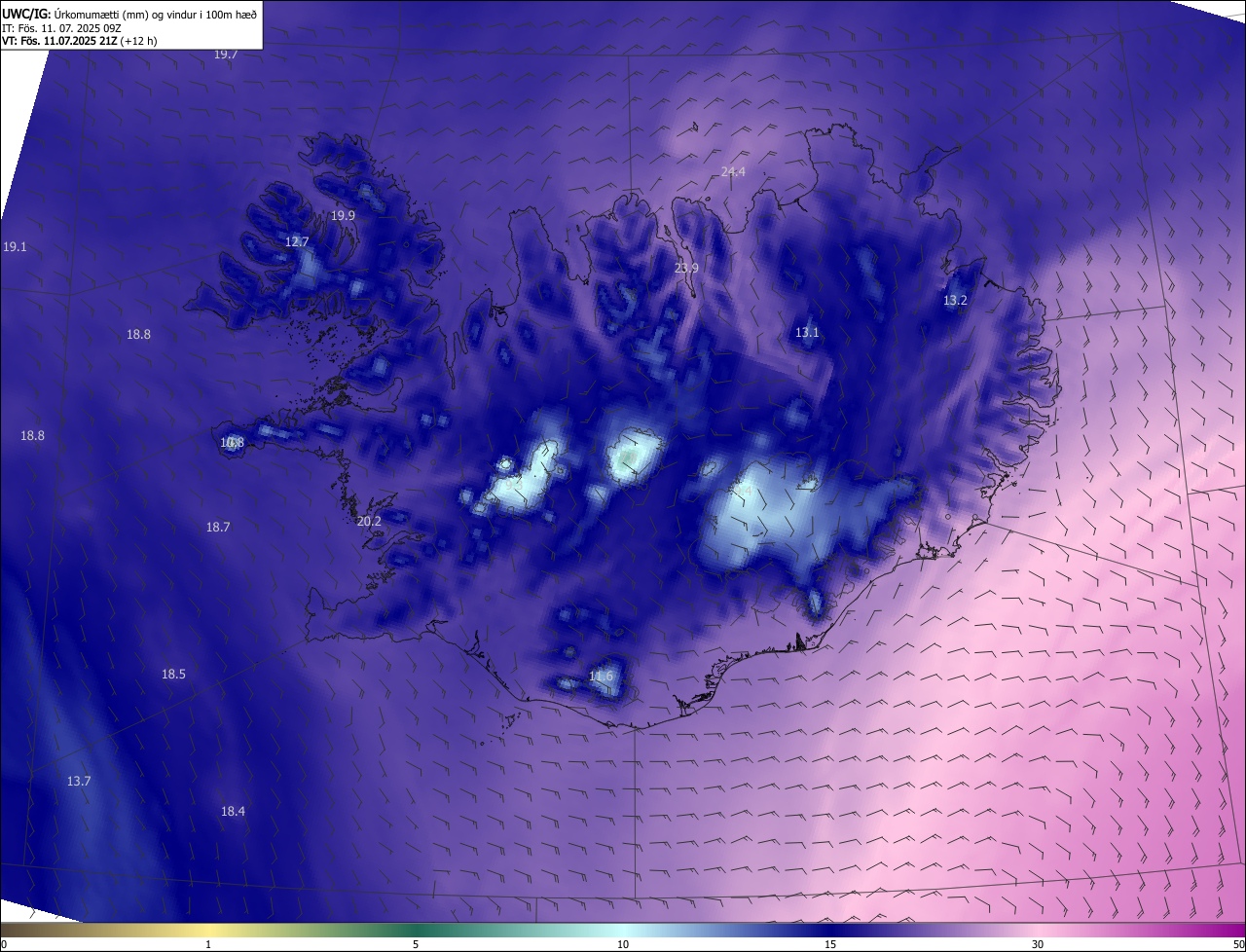Screen dimensions: 1246x952
Task: Click the color scale tick labeled 30
Action: point(1038,945)
